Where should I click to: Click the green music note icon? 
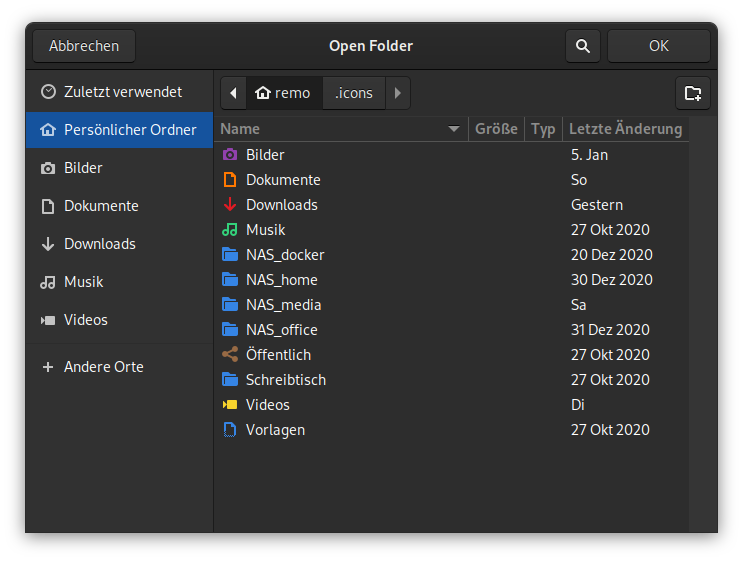click(230, 230)
